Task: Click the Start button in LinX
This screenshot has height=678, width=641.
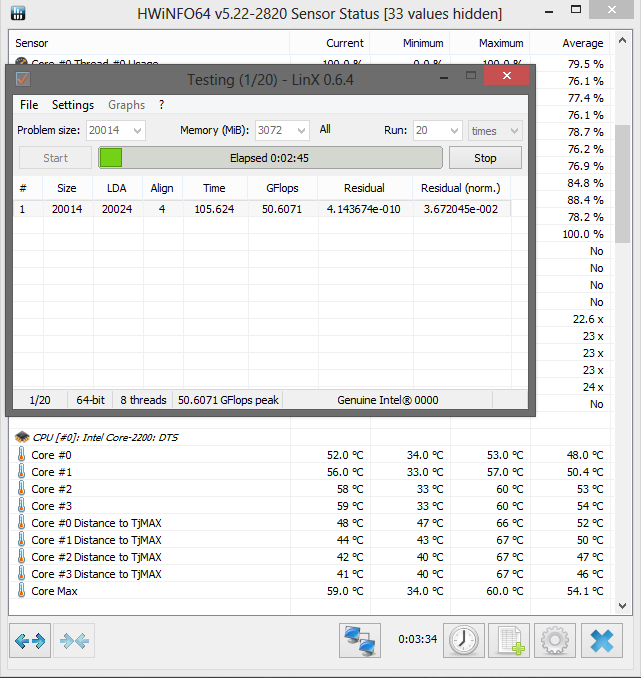Action: click(55, 158)
